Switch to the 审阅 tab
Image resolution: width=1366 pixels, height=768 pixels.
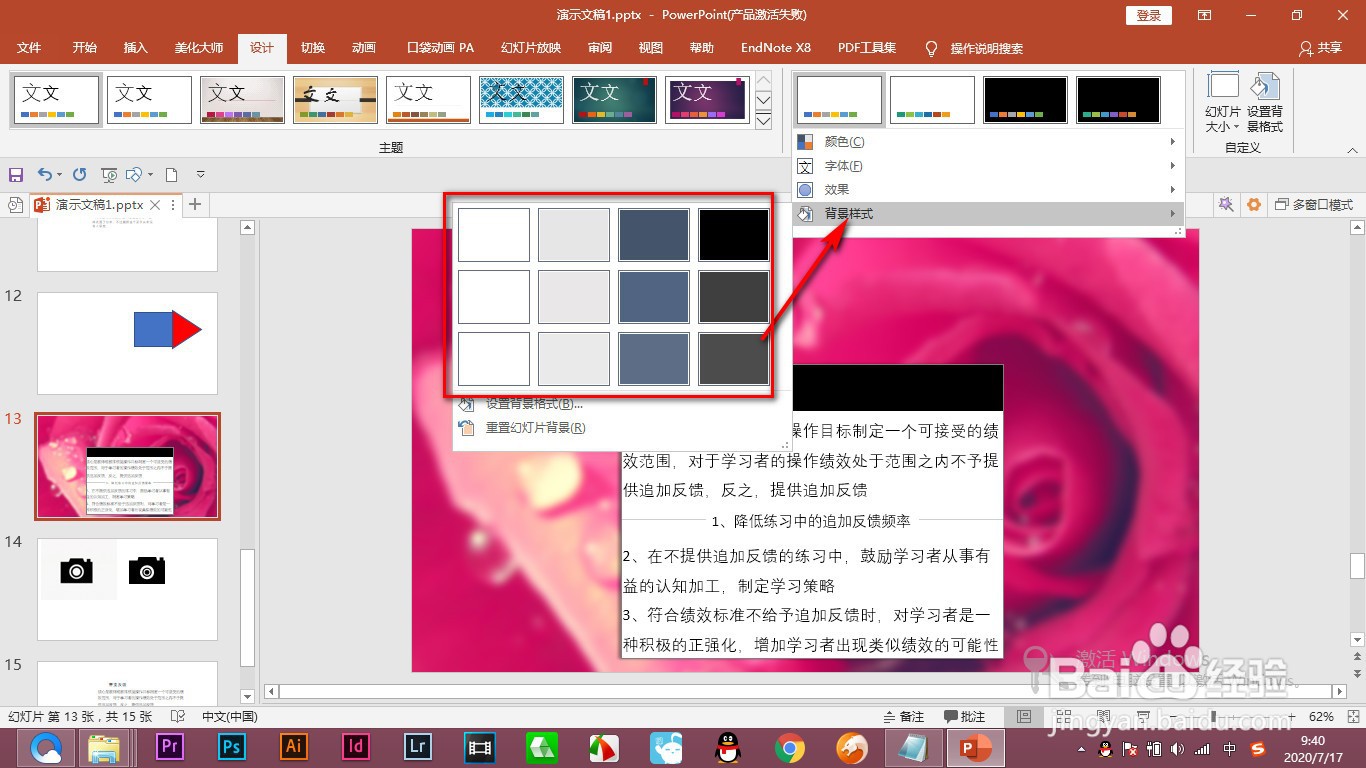tap(600, 48)
